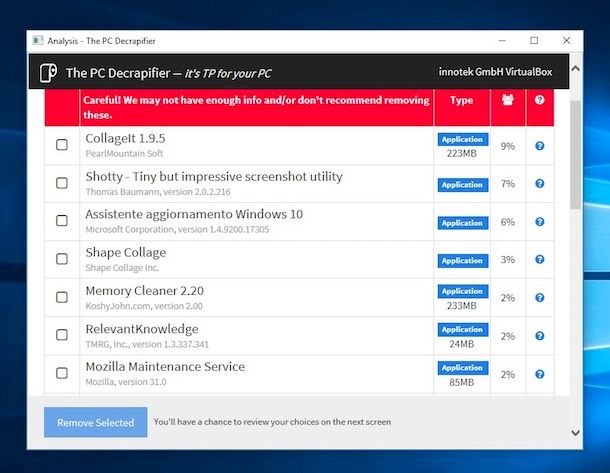This screenshot has width=610, height=473.
Task: Click the help column header question icon
Action: coord(539,100)
